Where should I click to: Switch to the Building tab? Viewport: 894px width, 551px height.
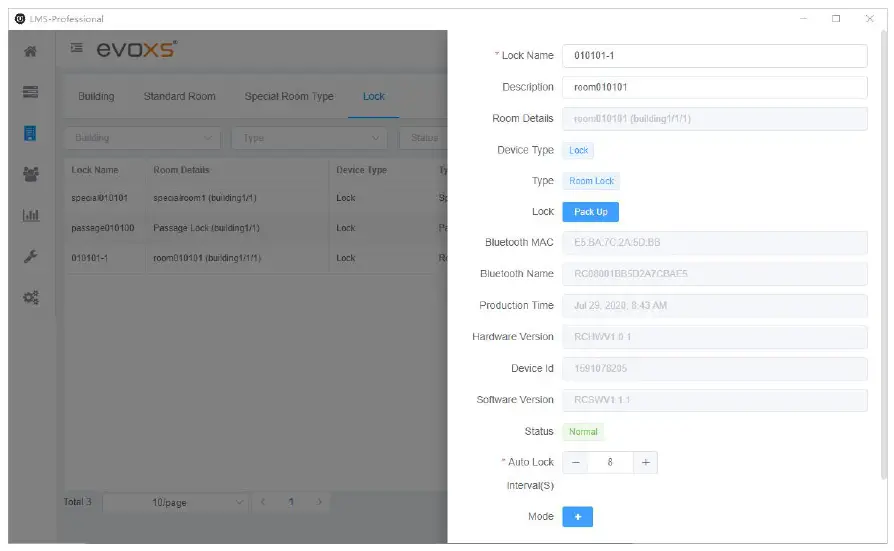pyautogui.click(x=96, y=96)
